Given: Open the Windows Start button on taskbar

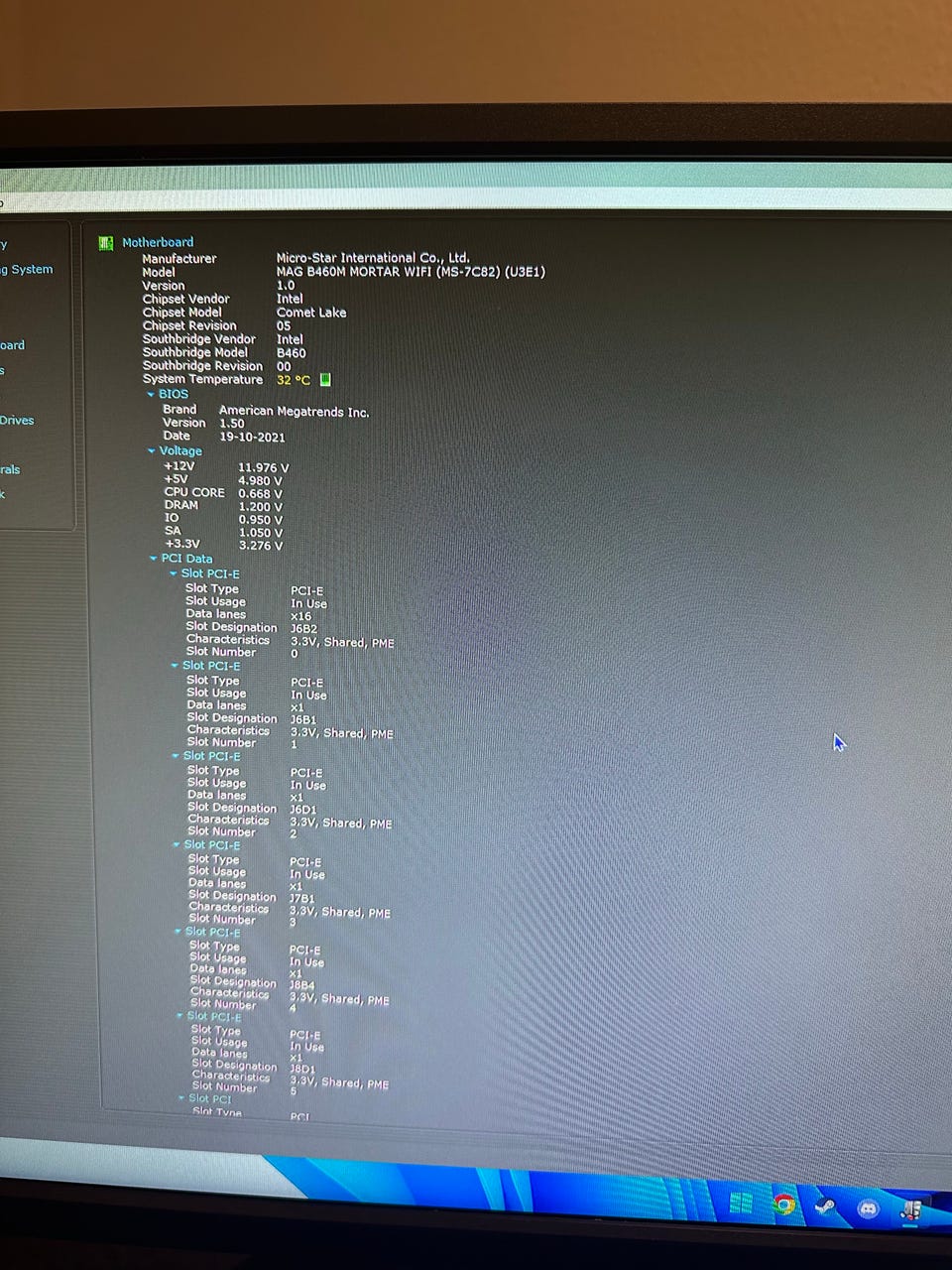Looking at the screenshot, I should pos(740,1204).
